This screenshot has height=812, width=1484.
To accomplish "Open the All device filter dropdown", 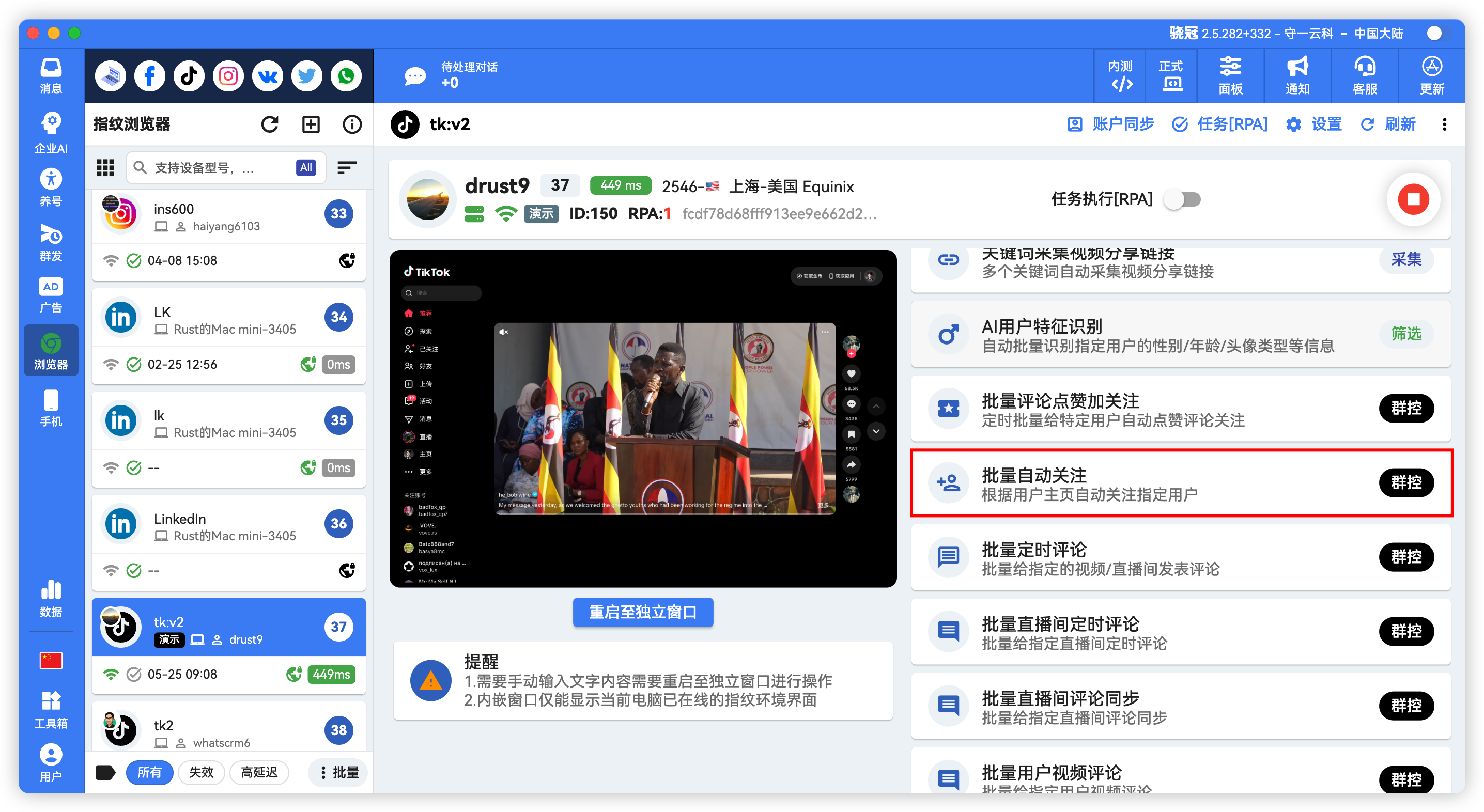I will click(305, 167).
